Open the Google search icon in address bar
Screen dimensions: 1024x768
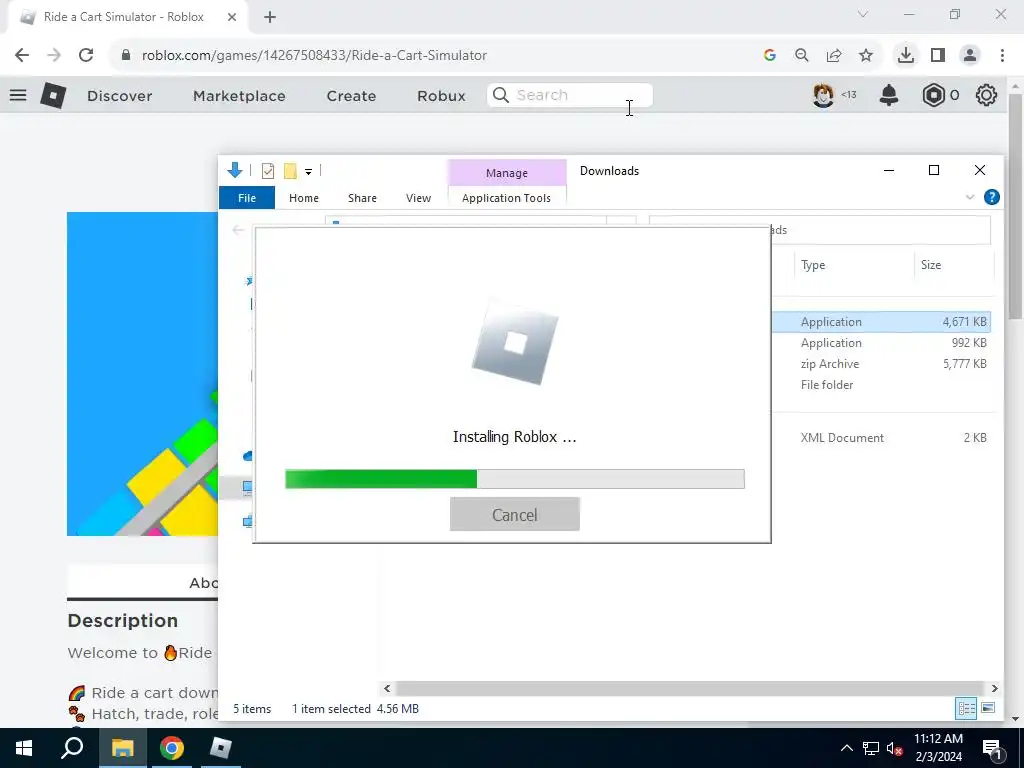[x=770, y=56]
